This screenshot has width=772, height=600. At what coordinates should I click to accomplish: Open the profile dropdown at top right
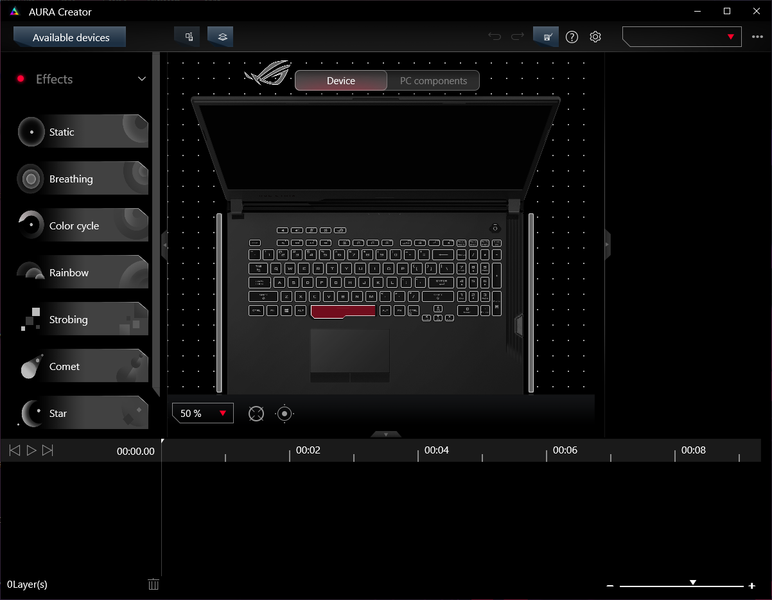click(x=682, y=37)
